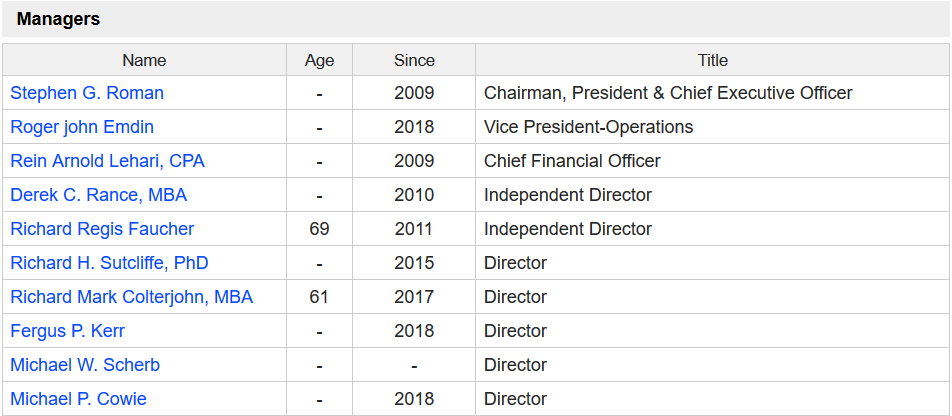
Task: Click the Roger john Emdin link
Action: click(x=82, y=127)
